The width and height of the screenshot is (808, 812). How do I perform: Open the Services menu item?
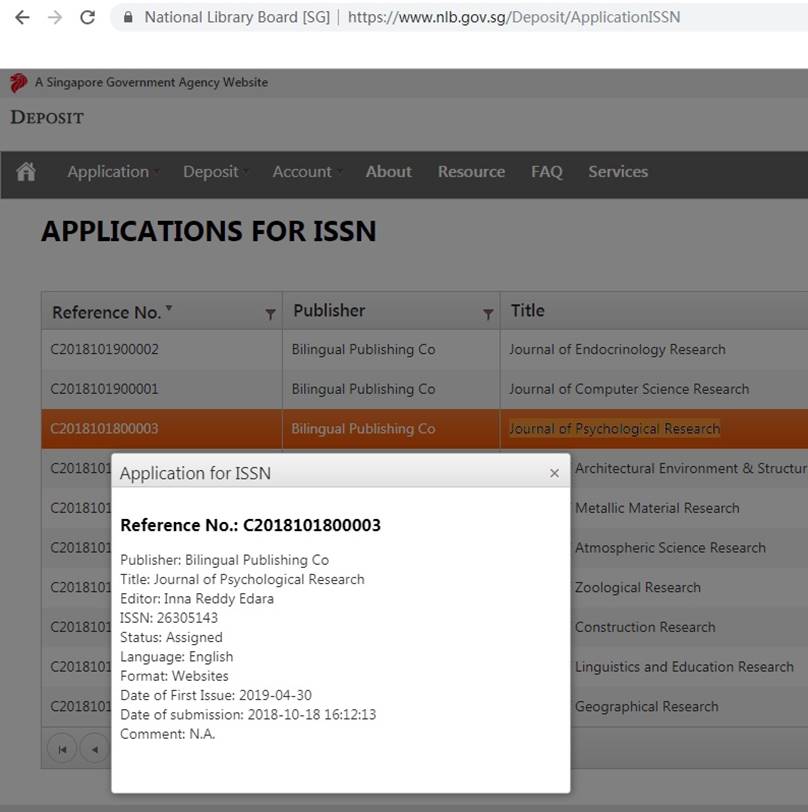click(x=618, y=172)
